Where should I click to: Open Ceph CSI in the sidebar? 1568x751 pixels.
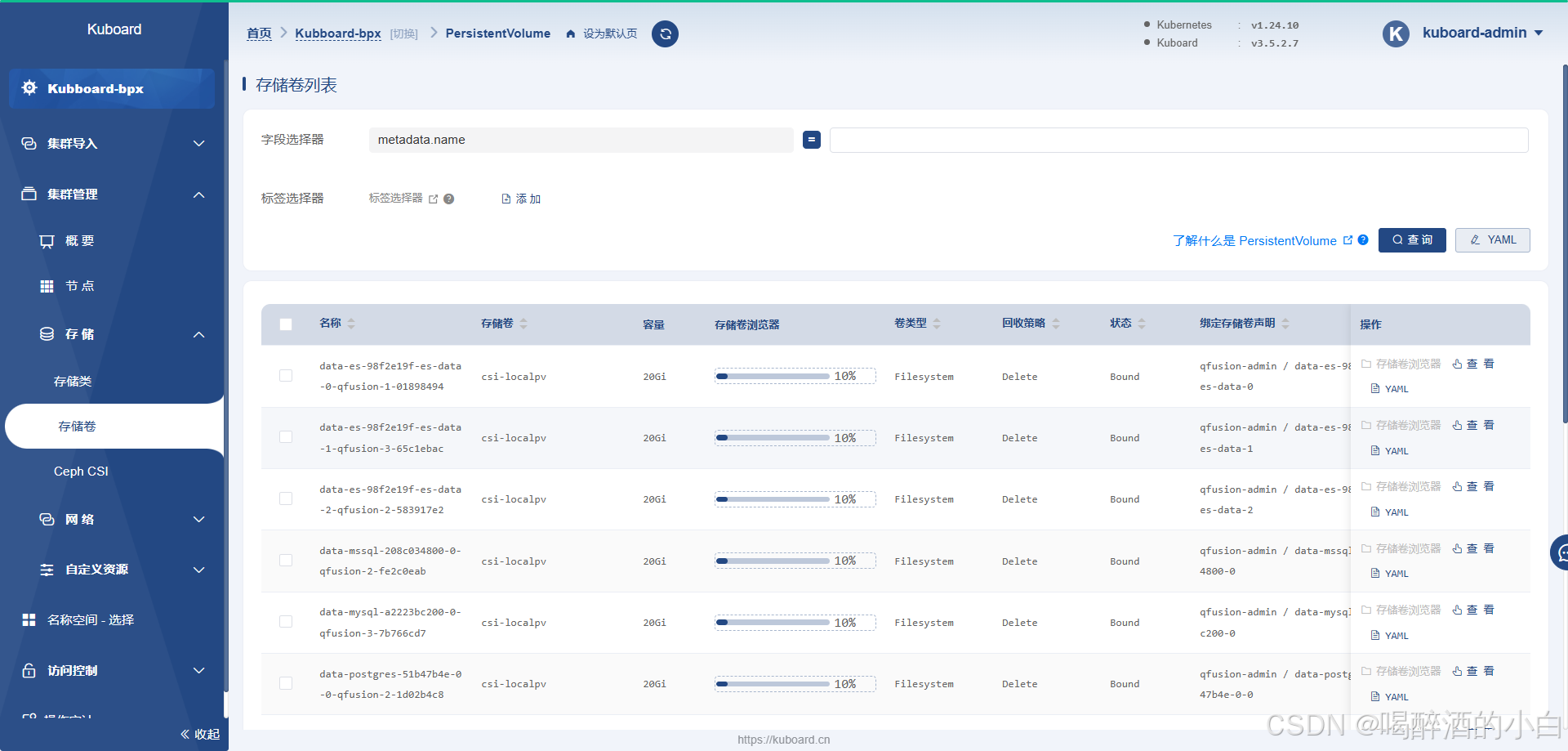click(81, 472)
